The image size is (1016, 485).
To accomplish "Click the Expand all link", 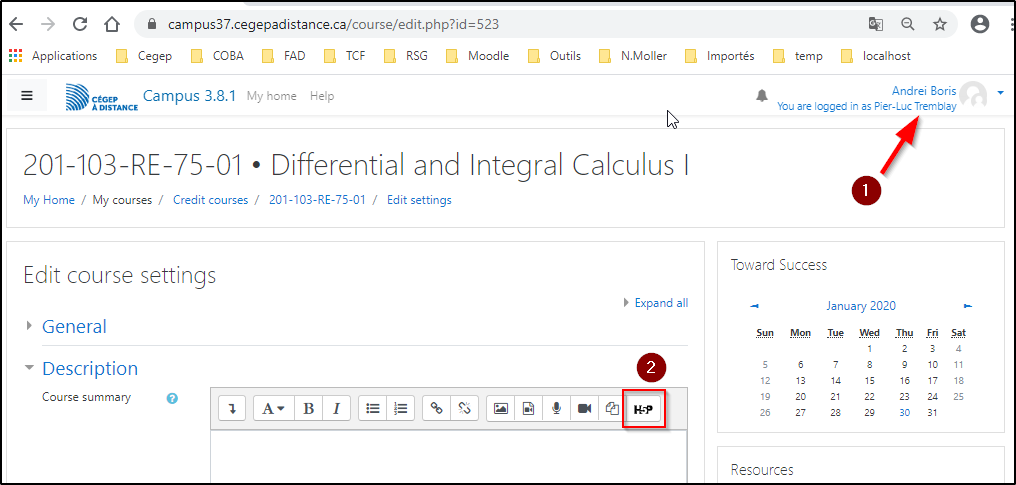I will point(660,303).
